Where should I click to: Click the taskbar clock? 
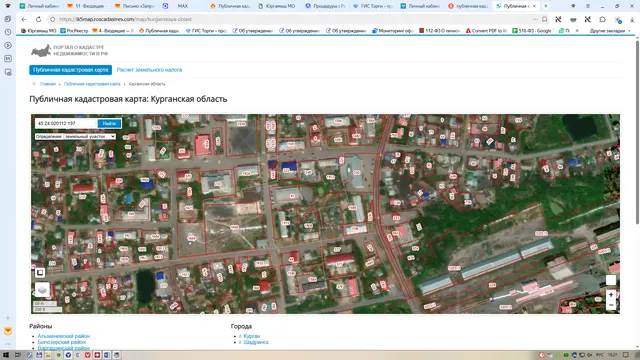613,355
